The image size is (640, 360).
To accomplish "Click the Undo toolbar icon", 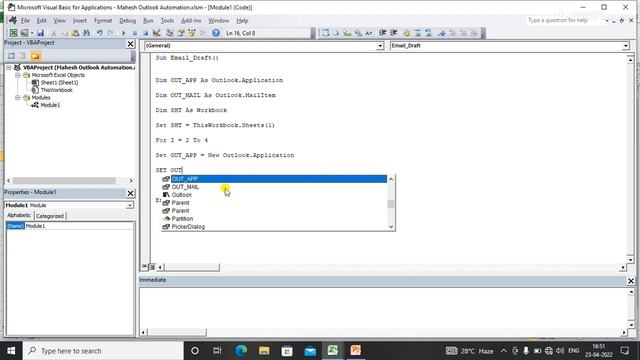I will tap(100, 33).
